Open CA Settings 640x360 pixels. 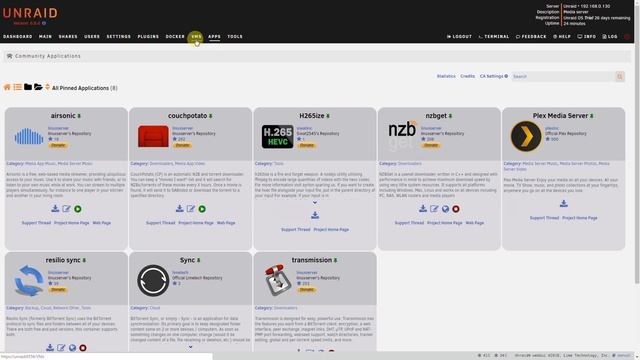493,76
